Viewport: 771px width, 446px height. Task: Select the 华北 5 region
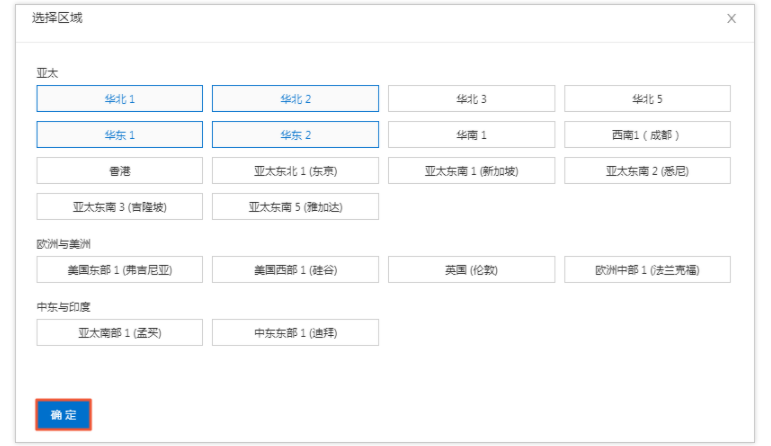point(647,99)
